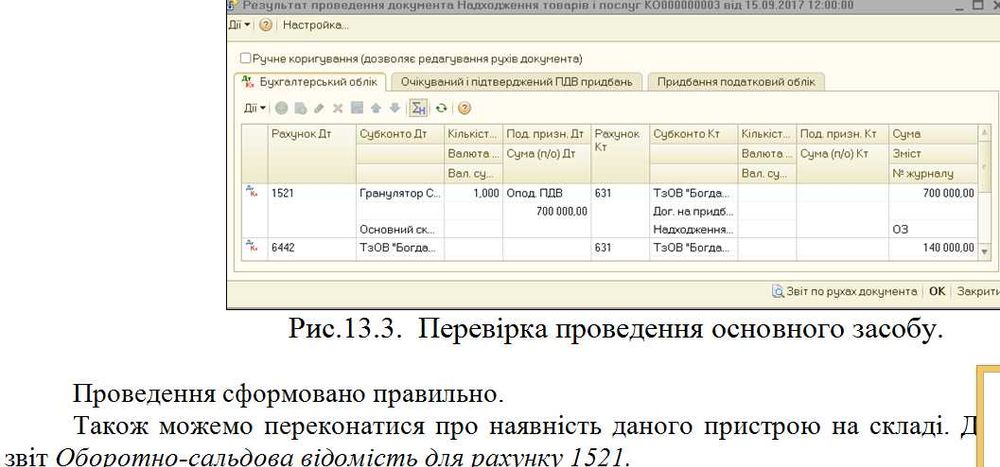Open Звіт по рухах документа report
This screenshot has height=467, width=1000.
pos(851,291)
